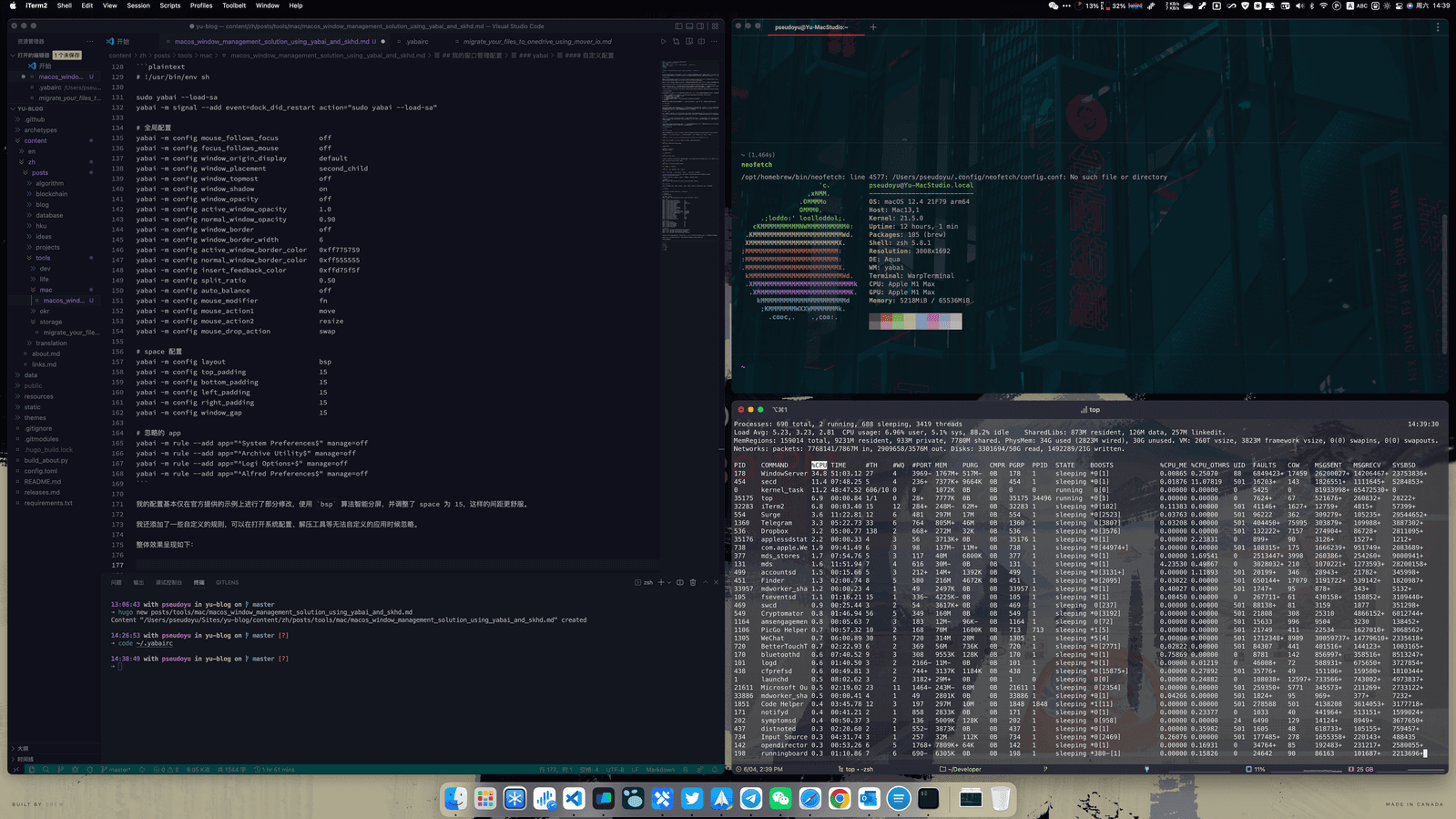Launch Visual Studio Code from the Dock
This screenshot has width=1456, height=819.
click(574, 799)
